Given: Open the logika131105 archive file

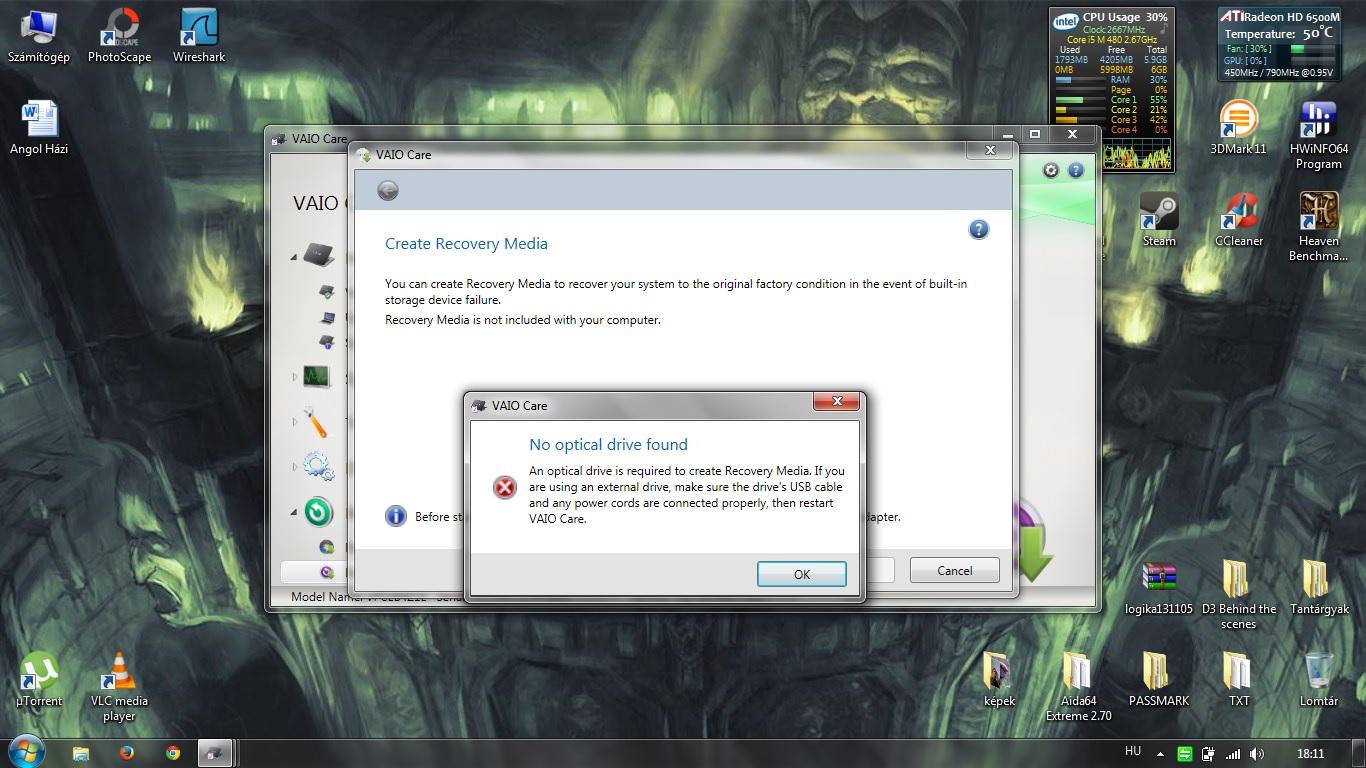Looking at the screenshot, I should click(1159, 588).
